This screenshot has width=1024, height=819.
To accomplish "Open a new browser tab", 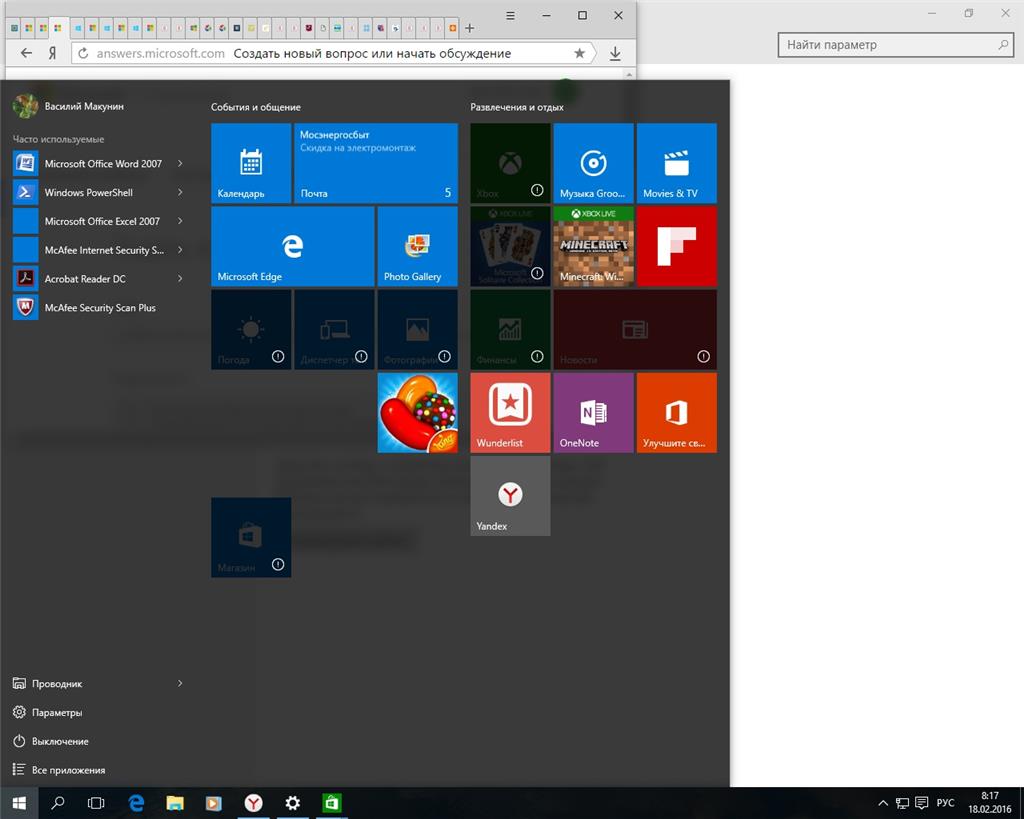I will tap(470, 28).
